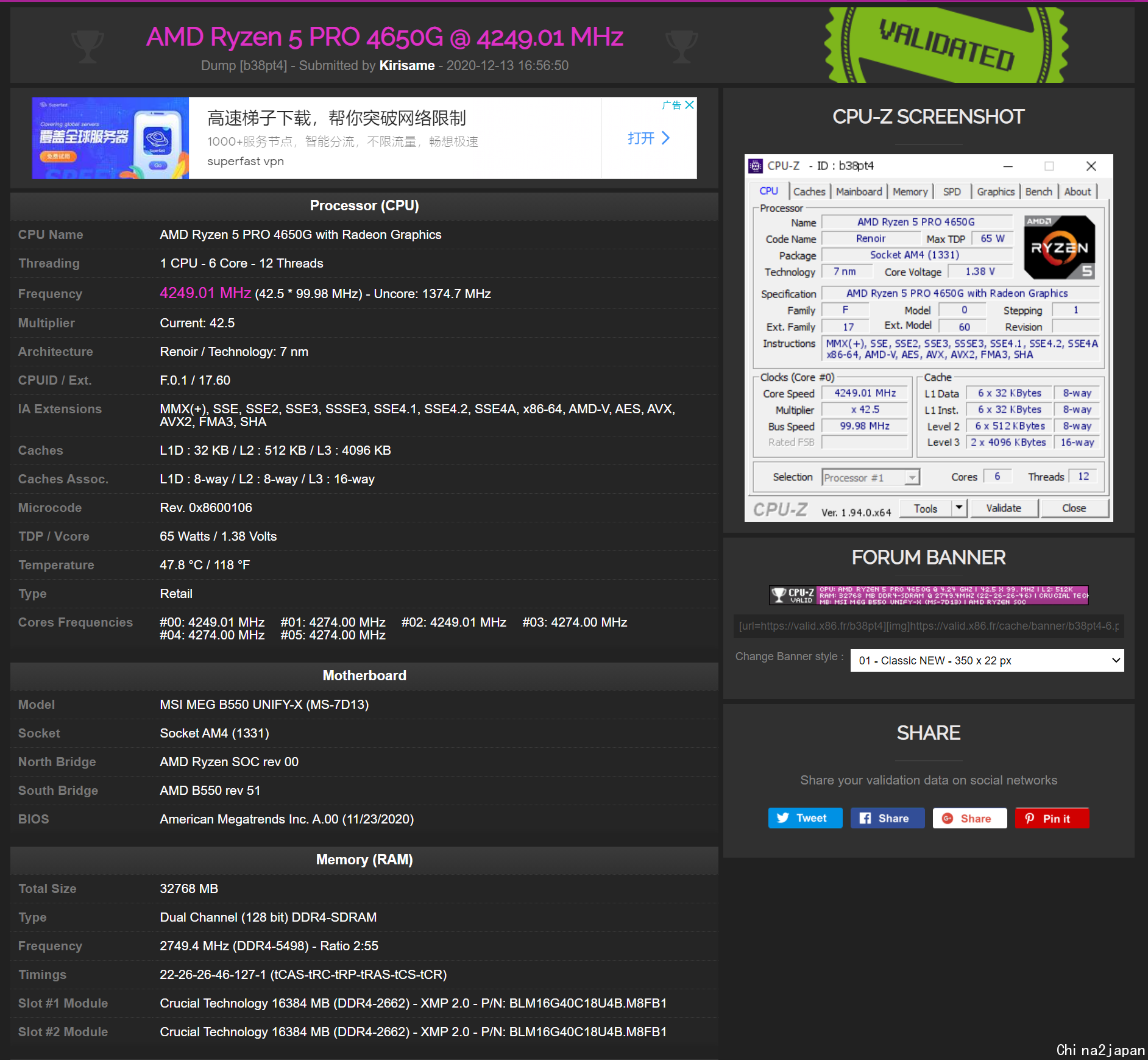
Task: Click the CPU-Z SCREENSHOT heading
Action: pos(929,116)
